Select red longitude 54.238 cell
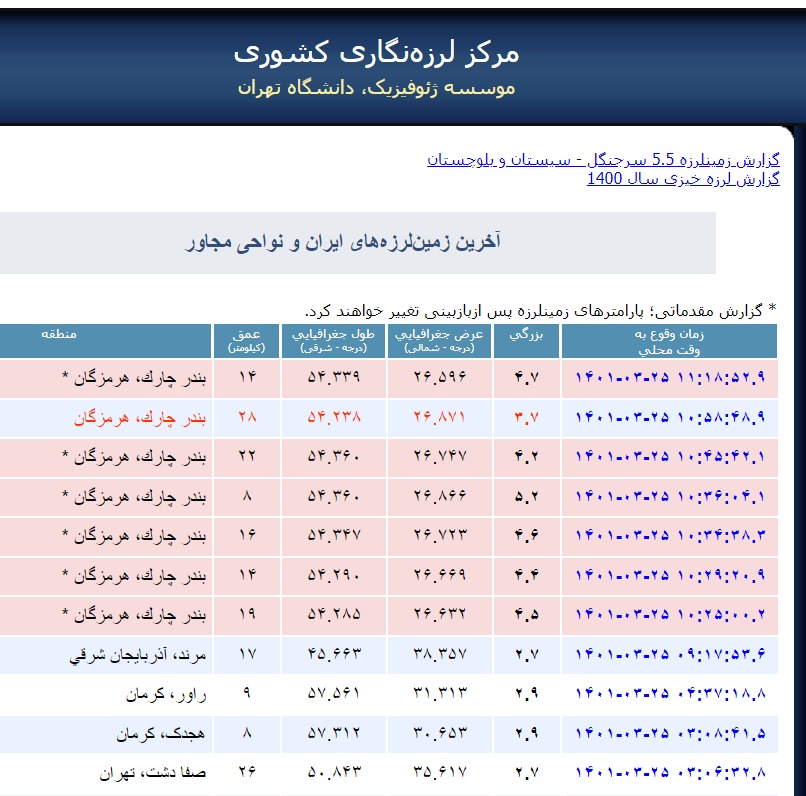 pyautogui.click(x=334, y=417)
